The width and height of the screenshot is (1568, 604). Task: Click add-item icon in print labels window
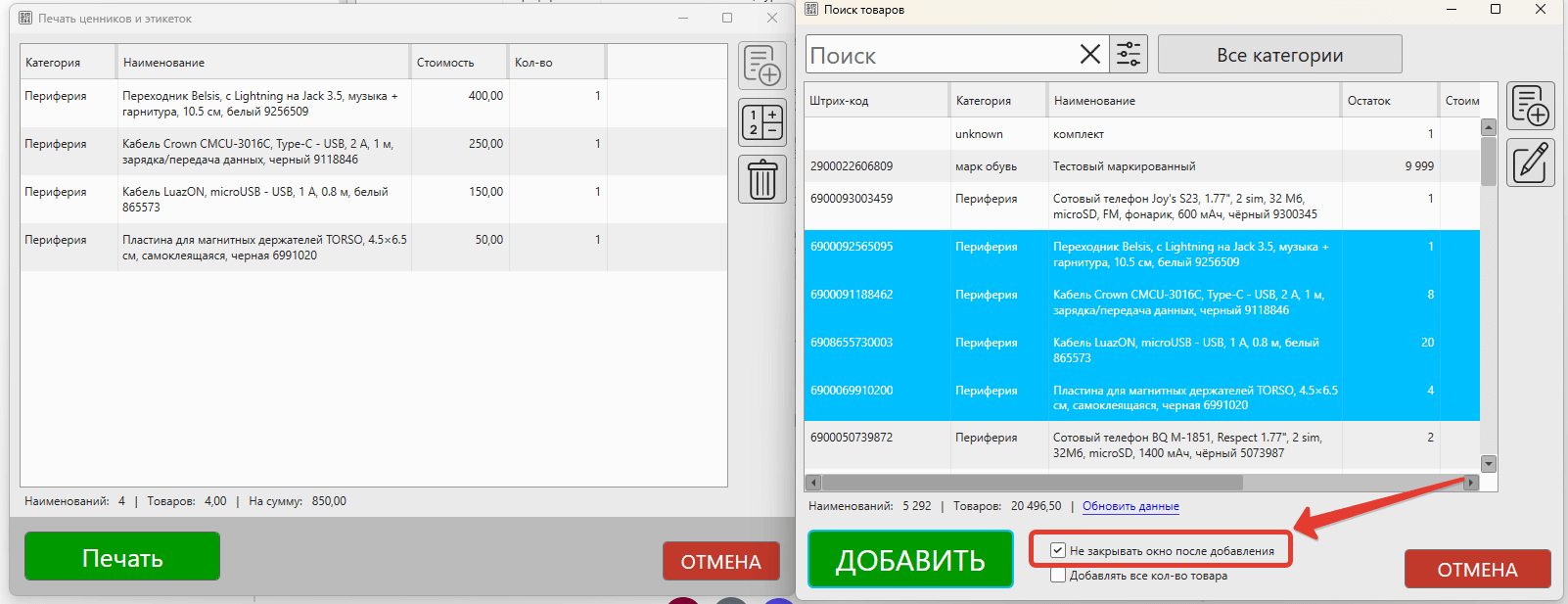761,67
